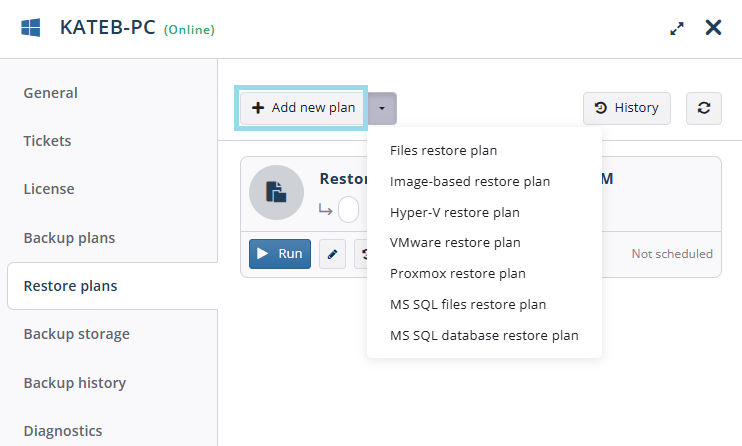This screenshot has width=742, height=446.
Task: Choose MS SQL database restore plan
Action: pyautogui.click(x=484, y=335)
